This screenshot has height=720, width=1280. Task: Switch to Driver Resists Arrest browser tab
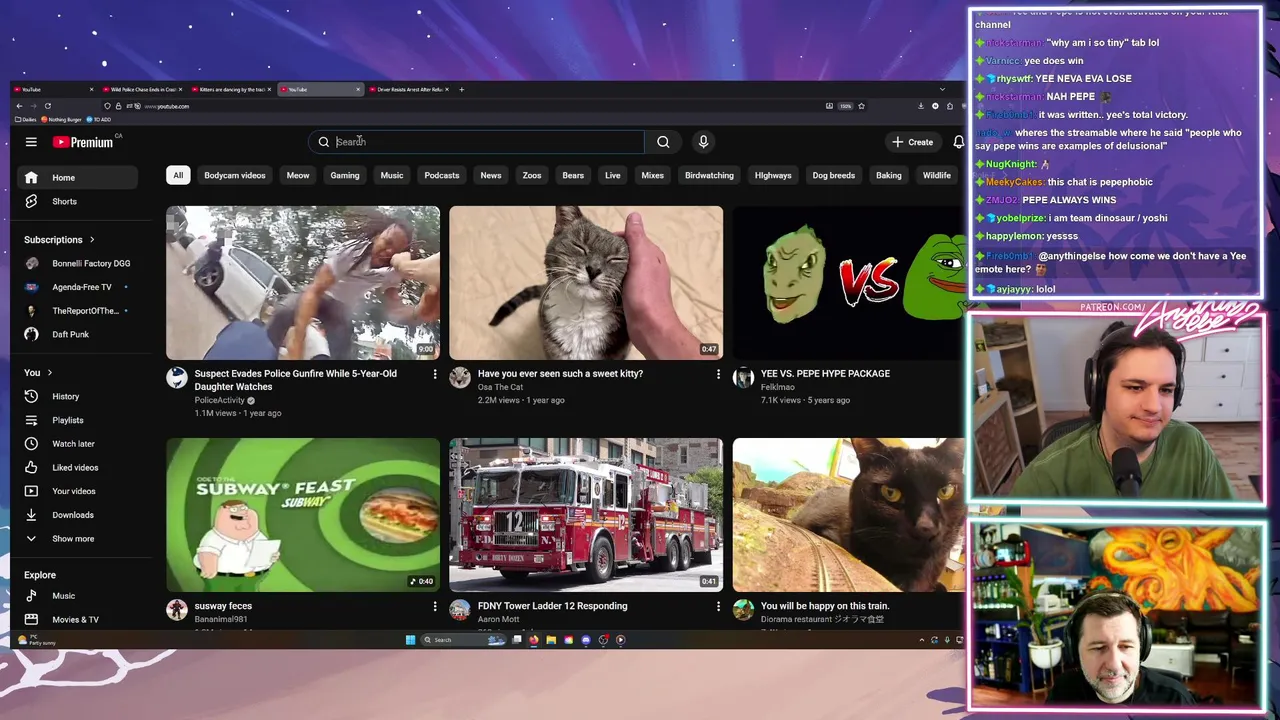(408, 89)
